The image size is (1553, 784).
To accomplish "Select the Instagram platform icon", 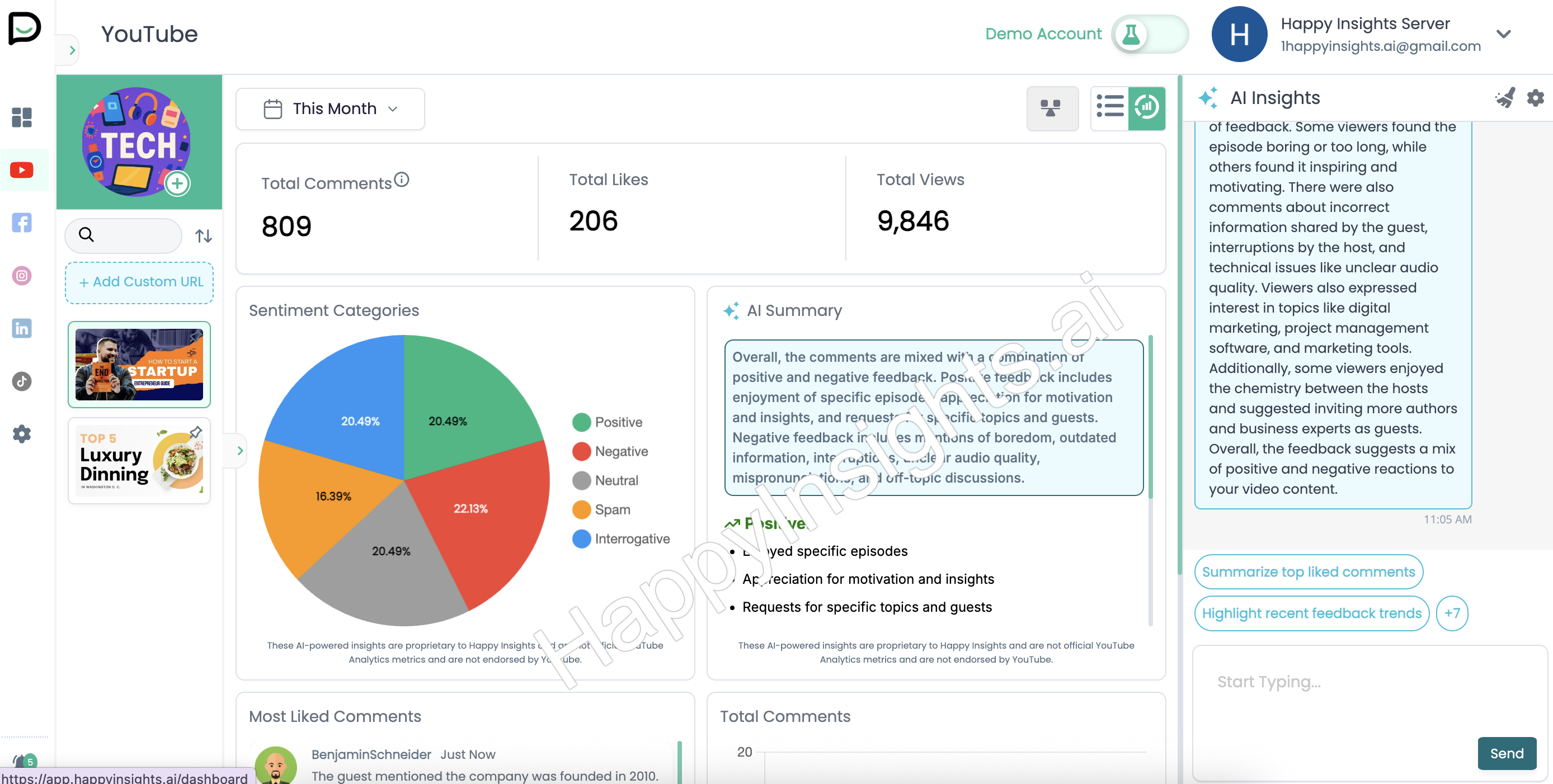I will click(22, 275).
